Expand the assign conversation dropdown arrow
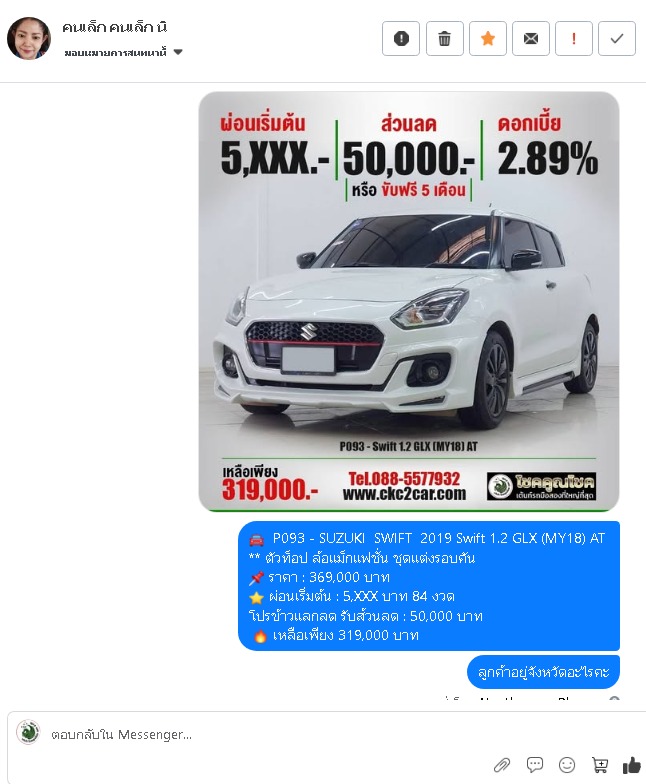646x784 pixels. tap(178, 52)
